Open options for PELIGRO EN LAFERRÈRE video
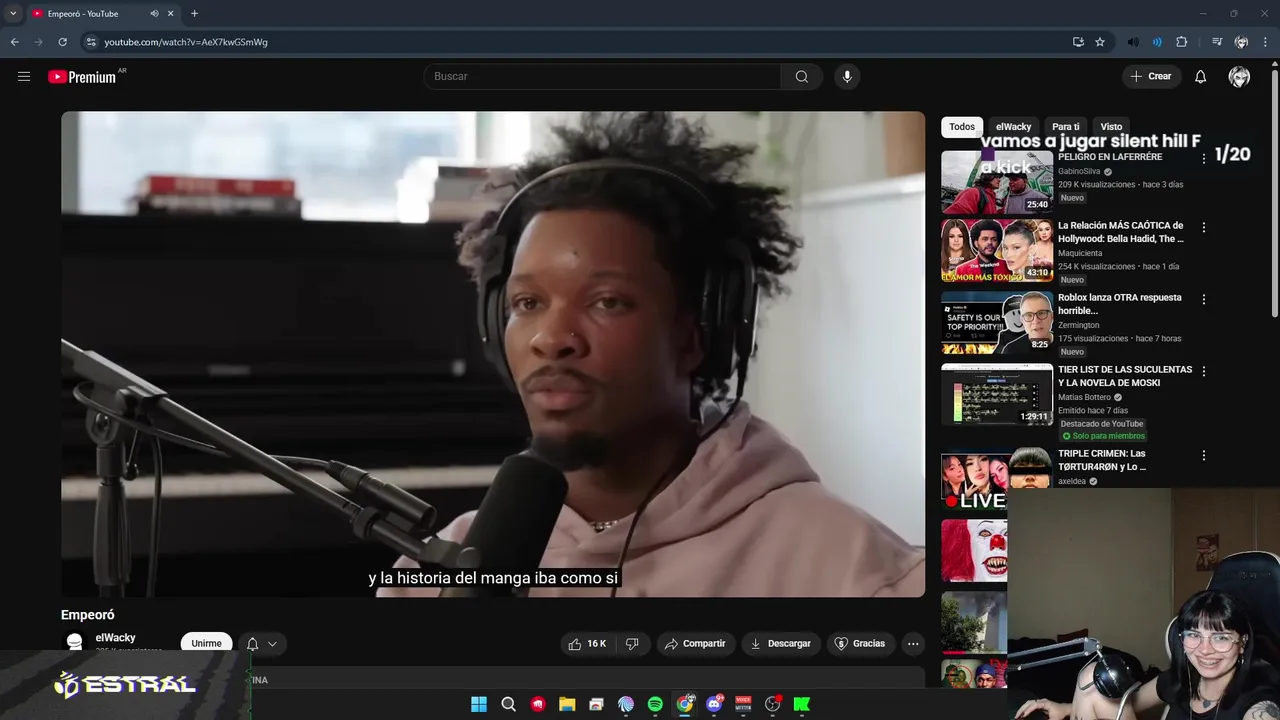1280x720 pixels. coord(1204,159)
